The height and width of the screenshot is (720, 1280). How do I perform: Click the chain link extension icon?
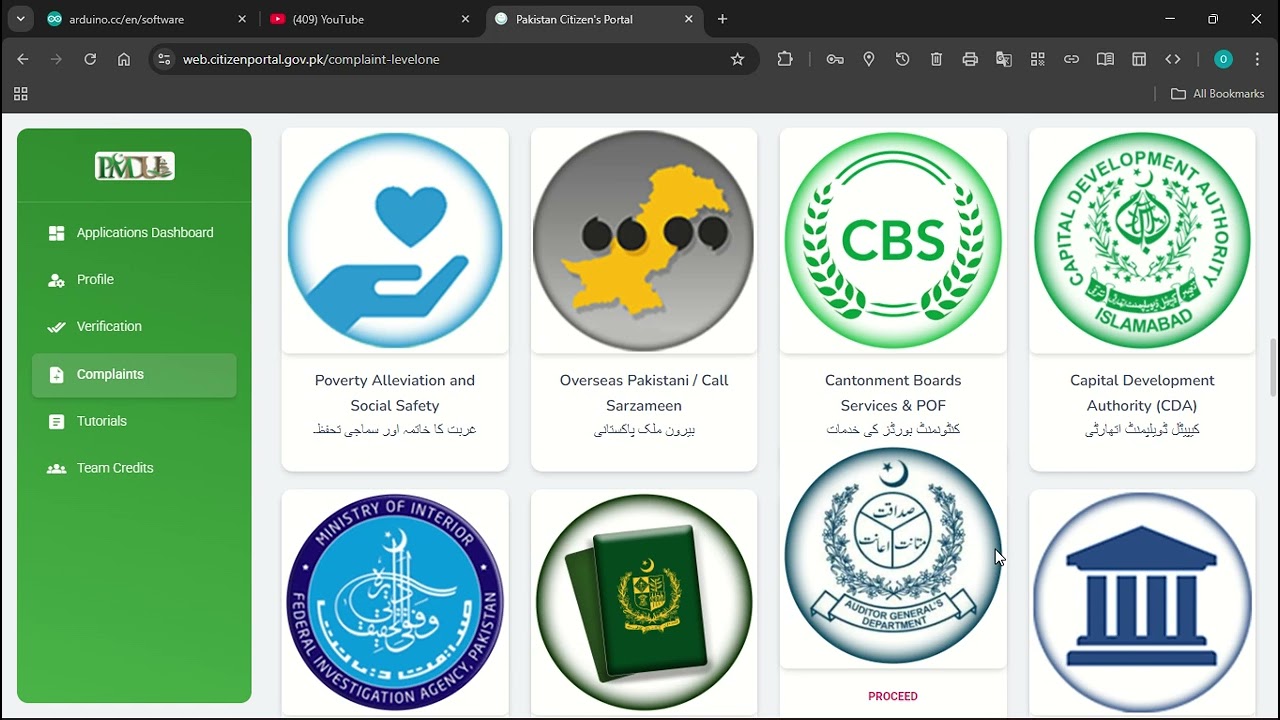click(1071, 59)
